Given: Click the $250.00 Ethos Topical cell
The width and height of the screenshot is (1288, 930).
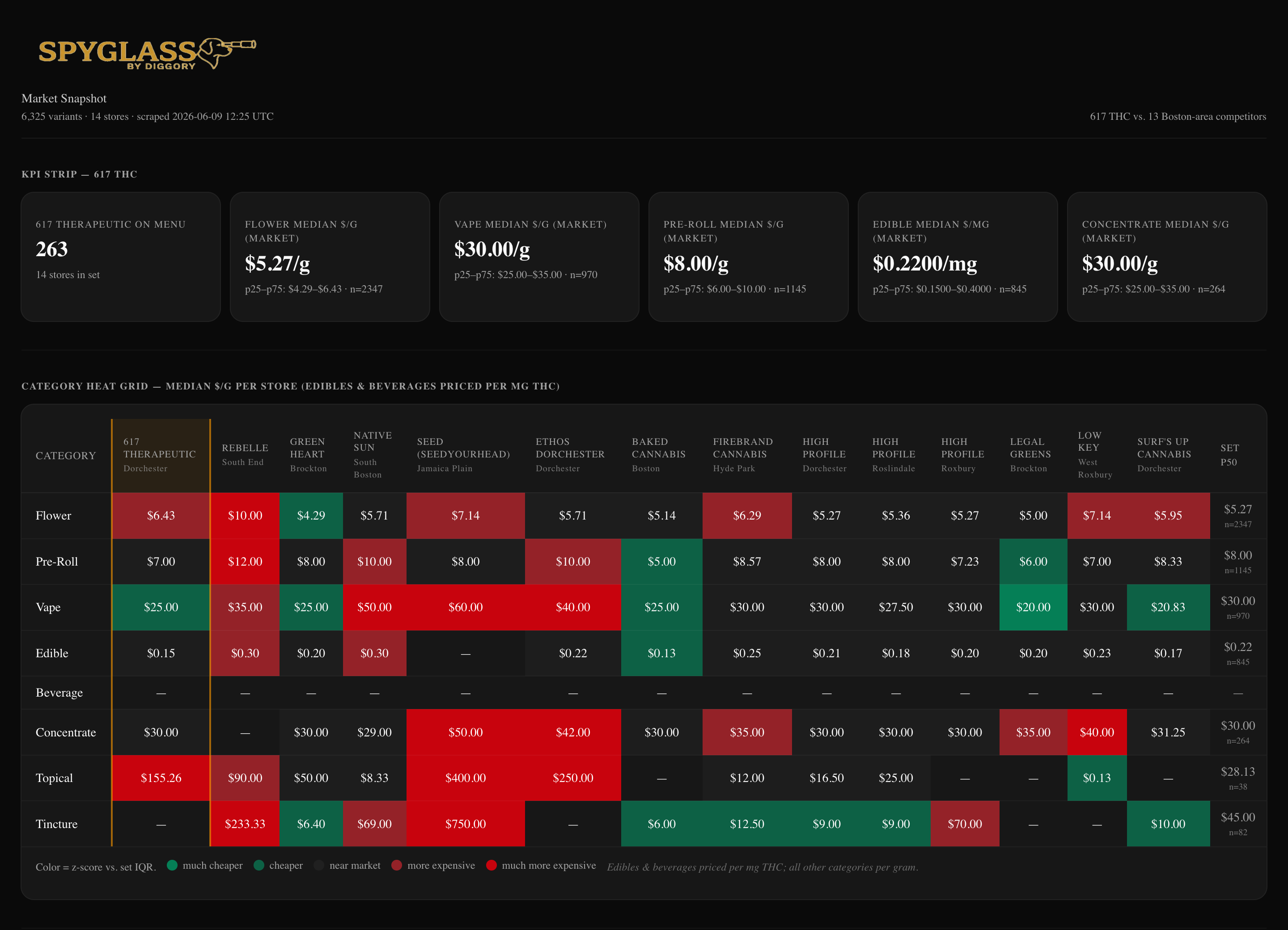Looking at the screenshot, I should pyautogui.click(x=572, y=778).
